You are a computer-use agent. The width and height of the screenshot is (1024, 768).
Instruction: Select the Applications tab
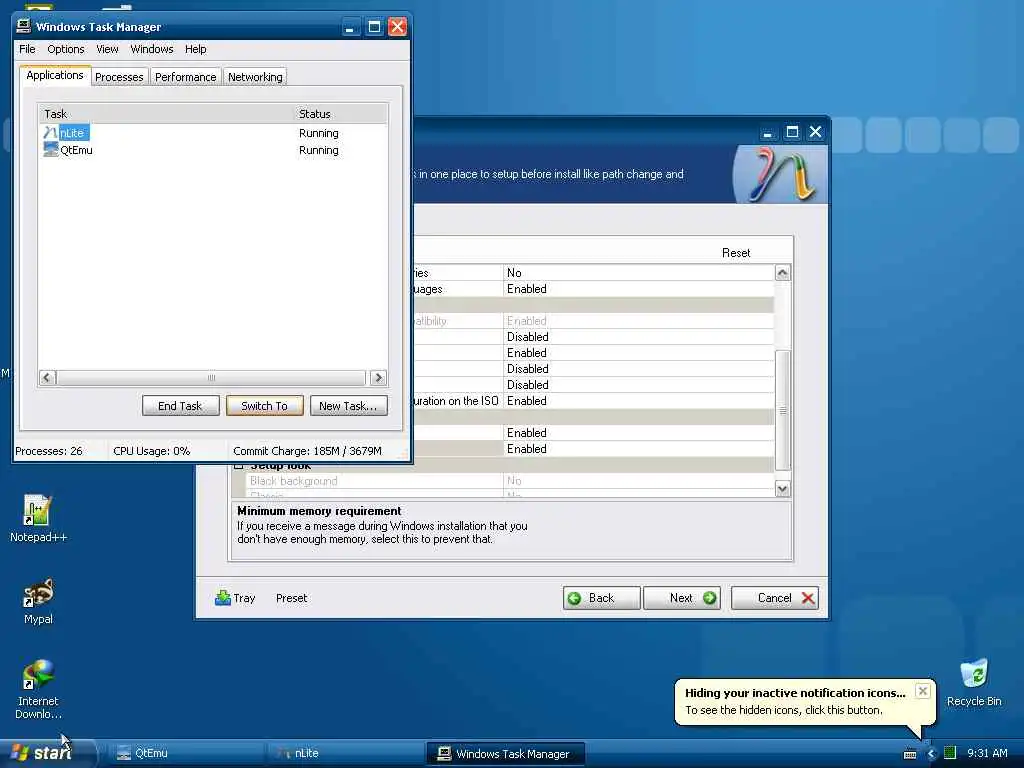pos(55,75)
